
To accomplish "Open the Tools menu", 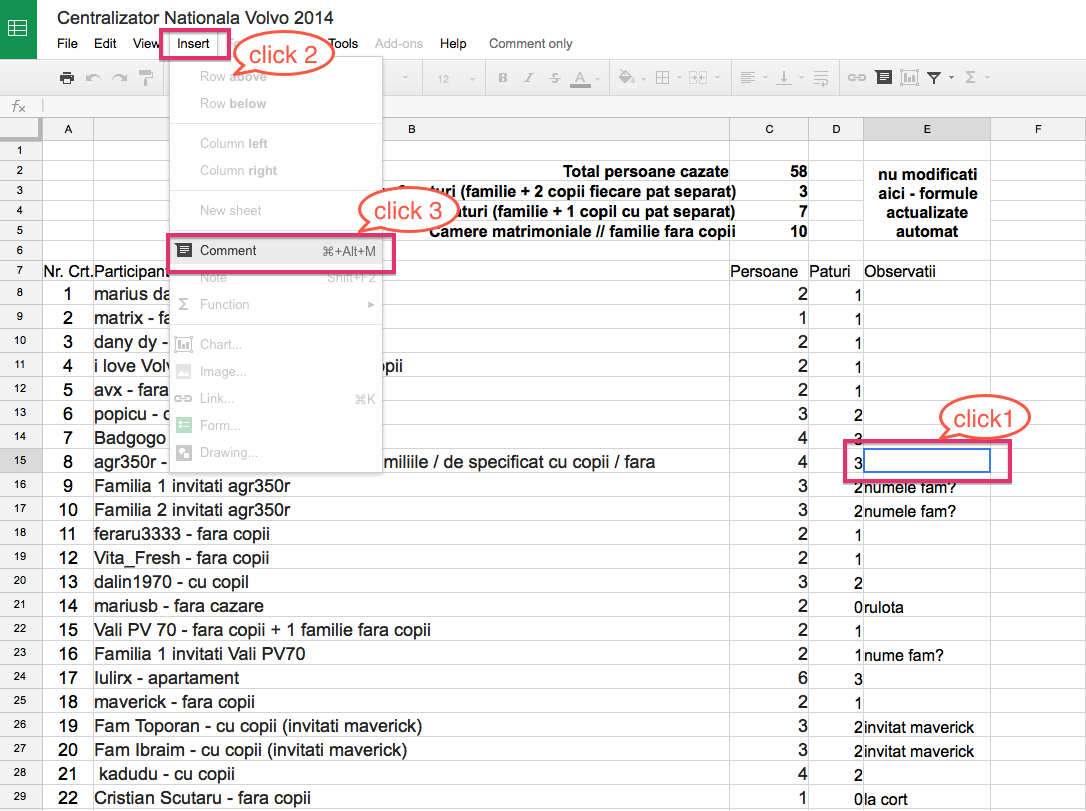I will point(344,44).
